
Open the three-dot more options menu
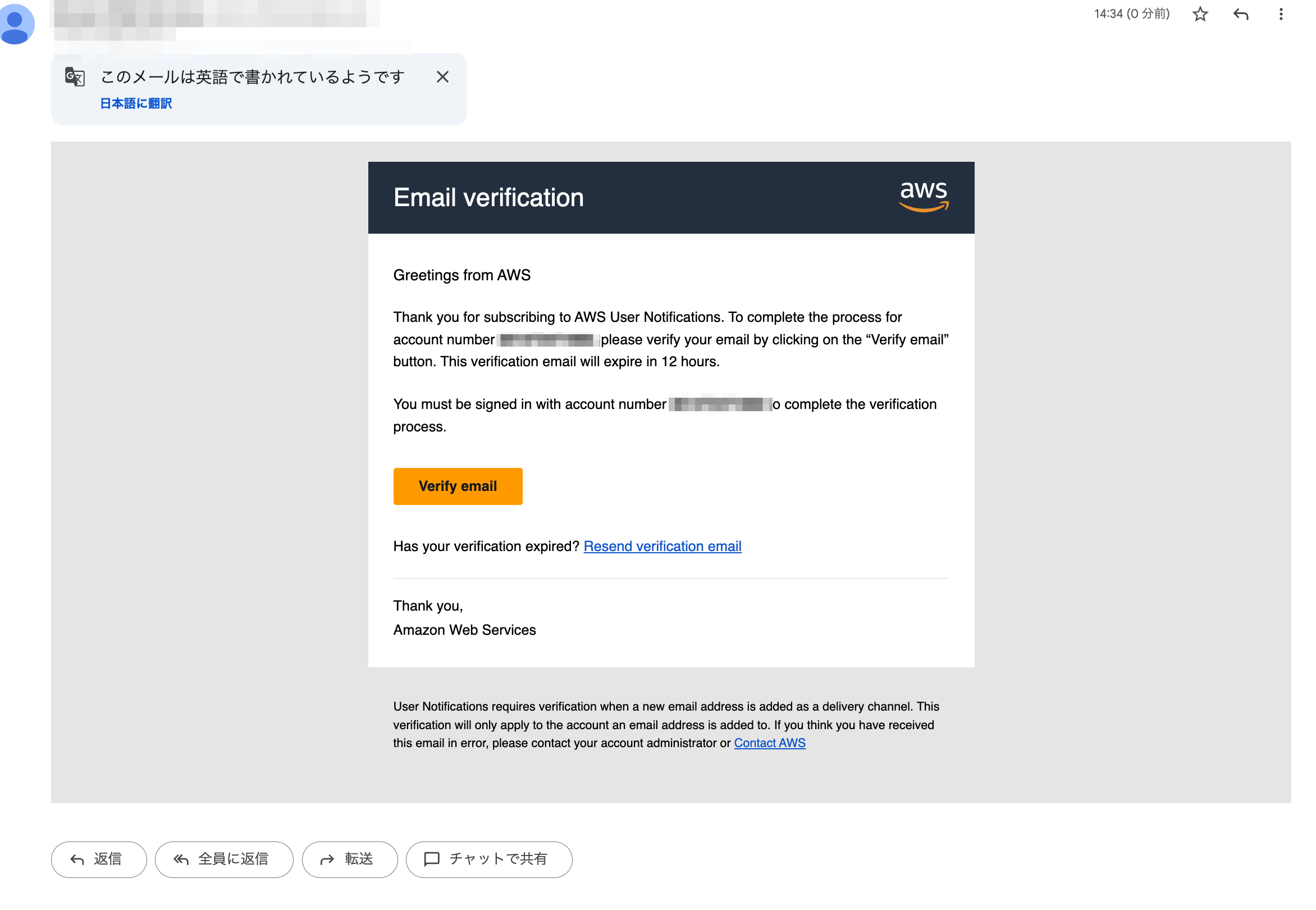coord(1280,14)
